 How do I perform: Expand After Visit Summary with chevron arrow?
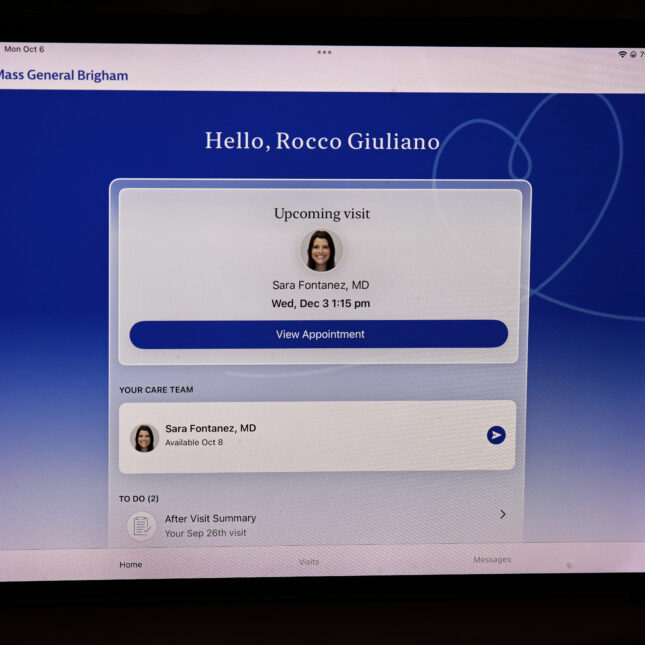click(502, 514)
